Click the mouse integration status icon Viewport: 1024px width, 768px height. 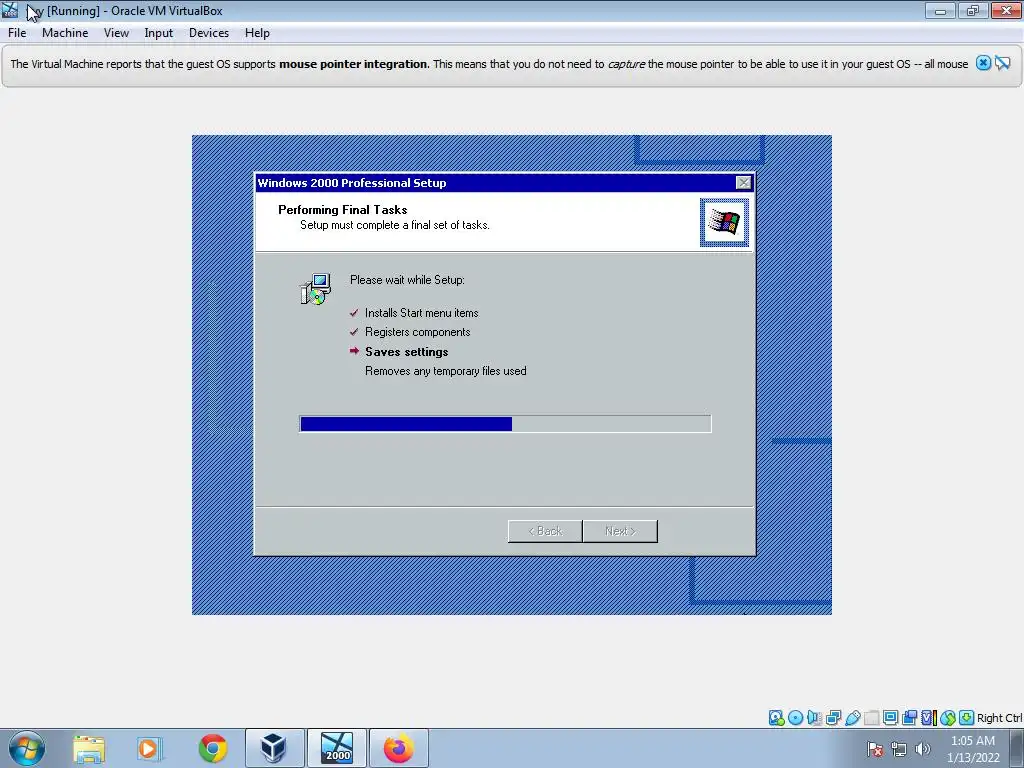coord(948,718)
